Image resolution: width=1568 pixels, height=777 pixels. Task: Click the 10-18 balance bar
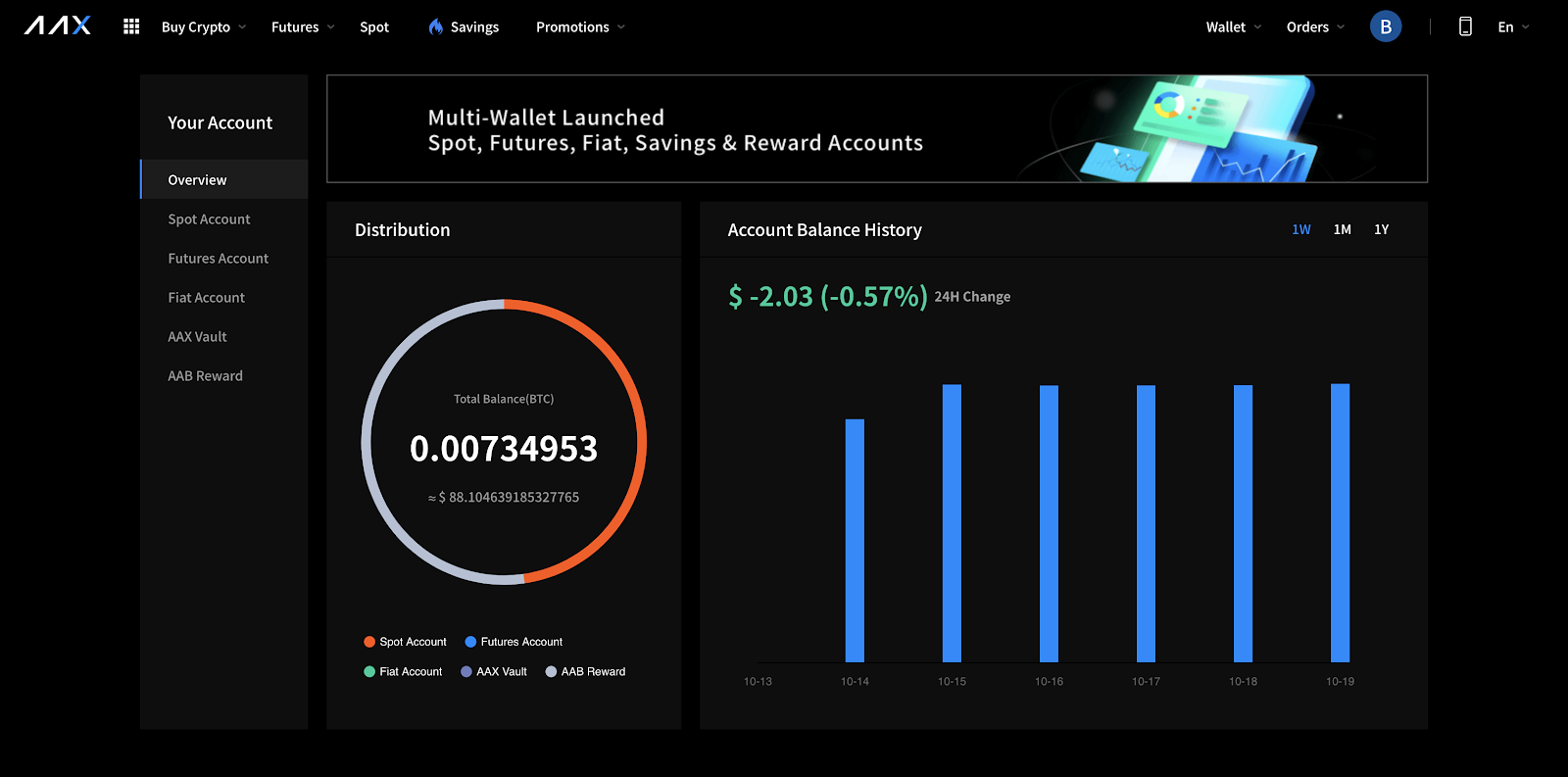[1243, 524]
